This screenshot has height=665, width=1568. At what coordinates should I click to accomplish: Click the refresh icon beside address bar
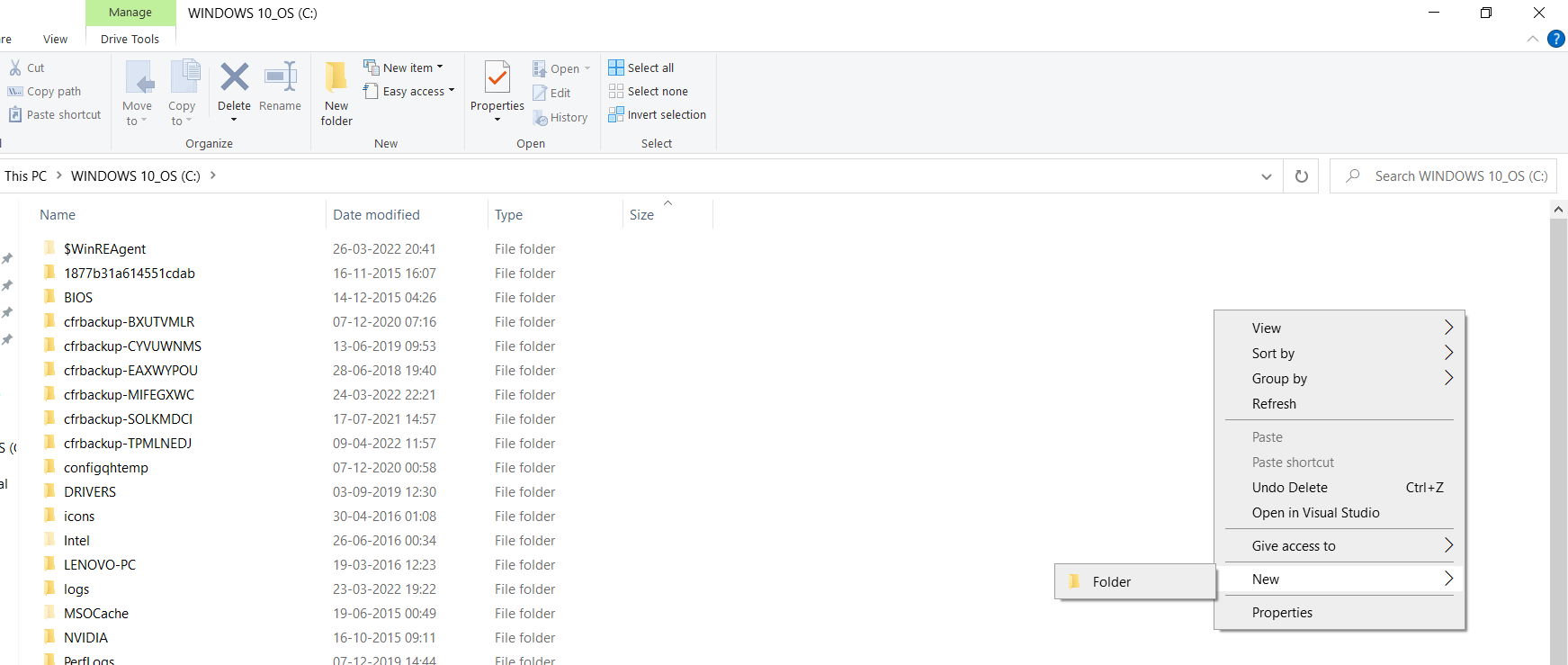coord(1301,176)
